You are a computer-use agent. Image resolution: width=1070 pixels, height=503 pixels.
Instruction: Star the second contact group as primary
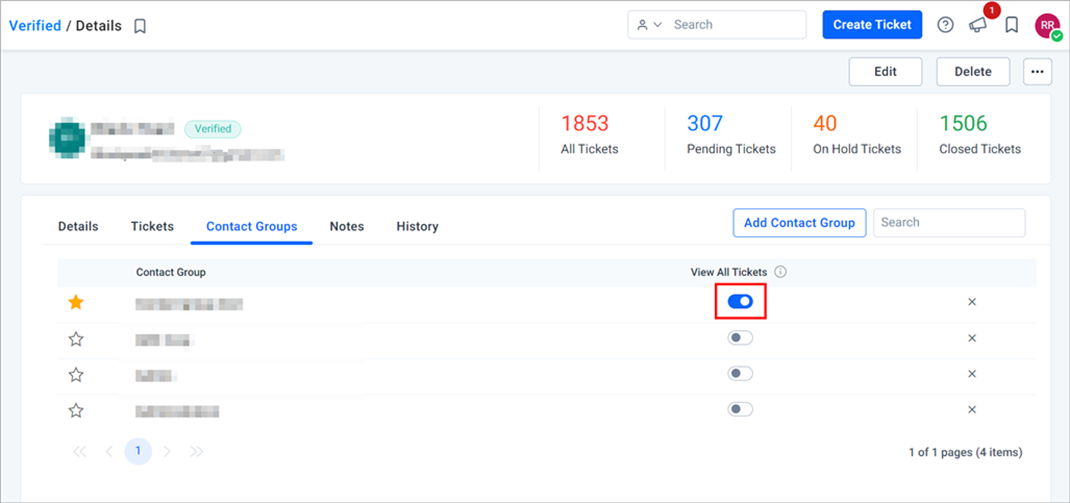pyautogui.click(x=76, y=339)
